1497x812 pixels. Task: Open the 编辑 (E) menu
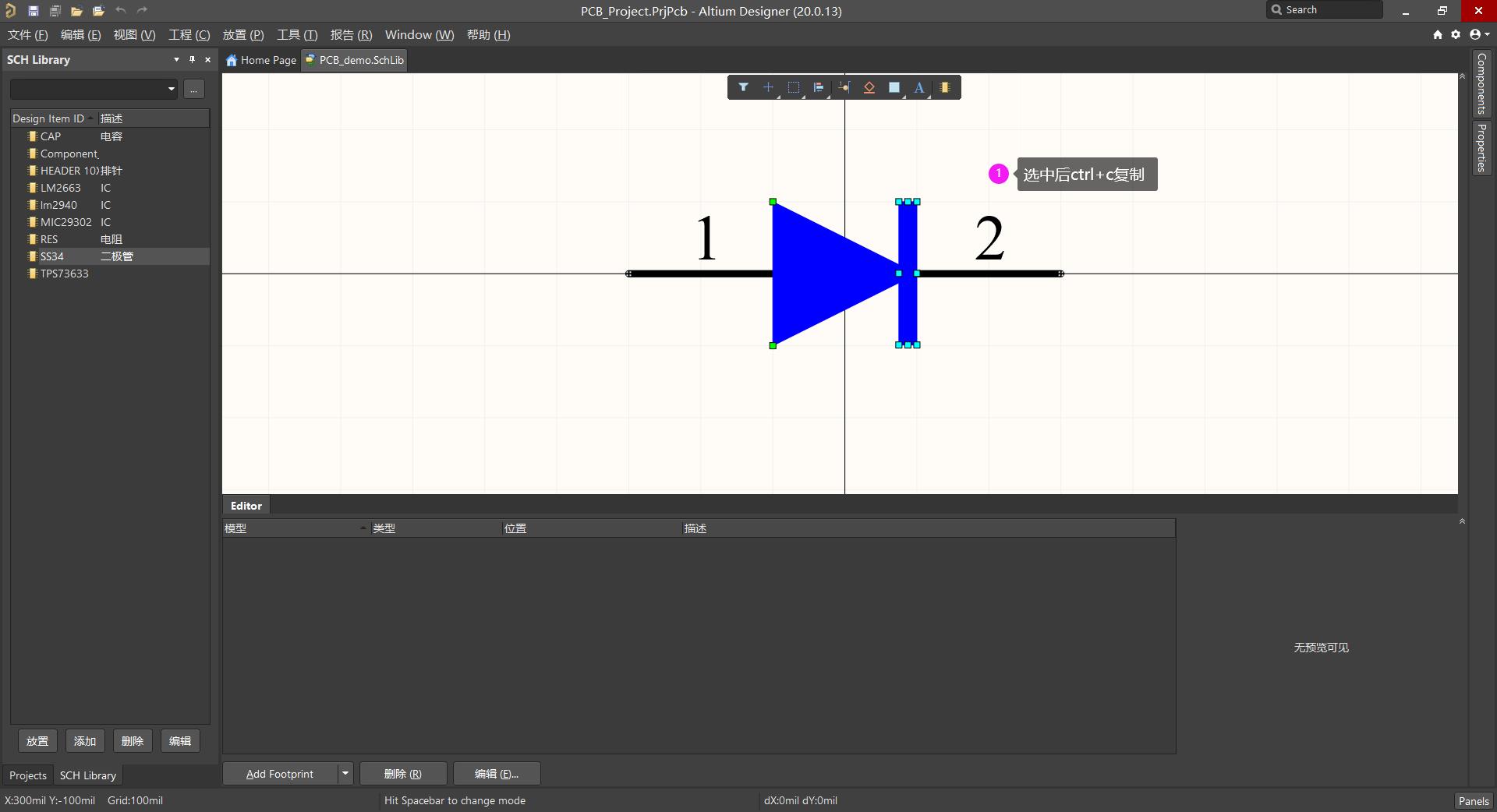point(80,35)
